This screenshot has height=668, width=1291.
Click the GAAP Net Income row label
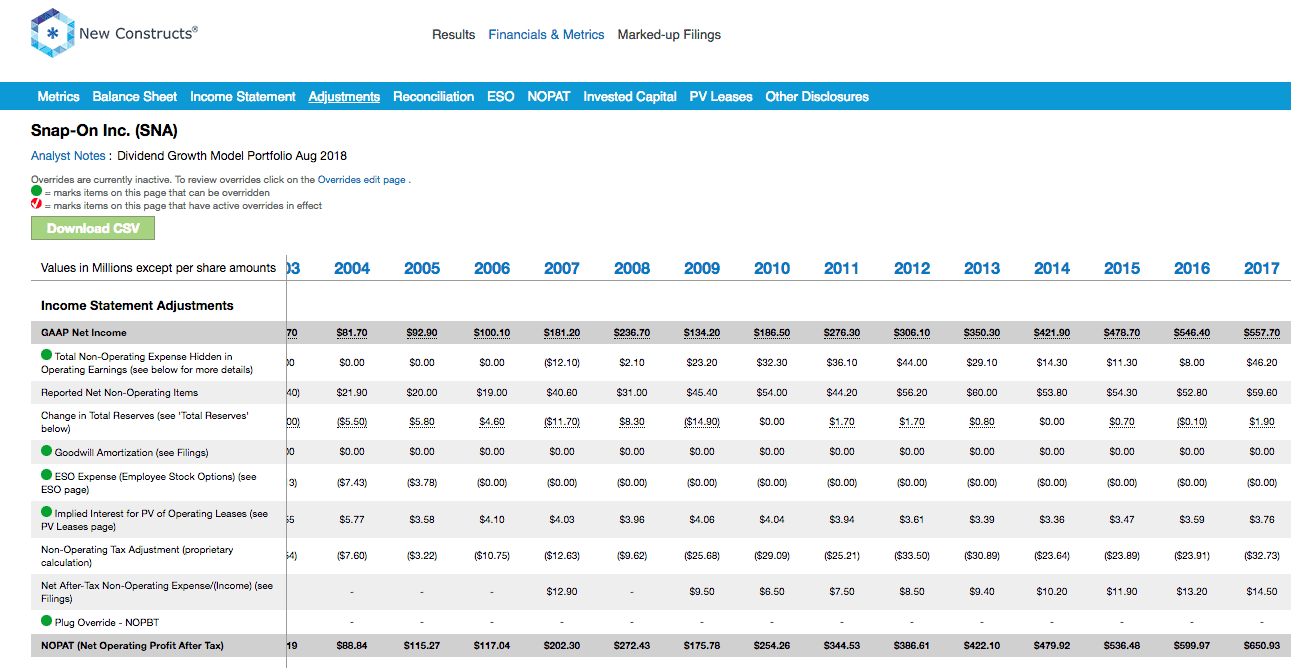click(x=84, y=333)
